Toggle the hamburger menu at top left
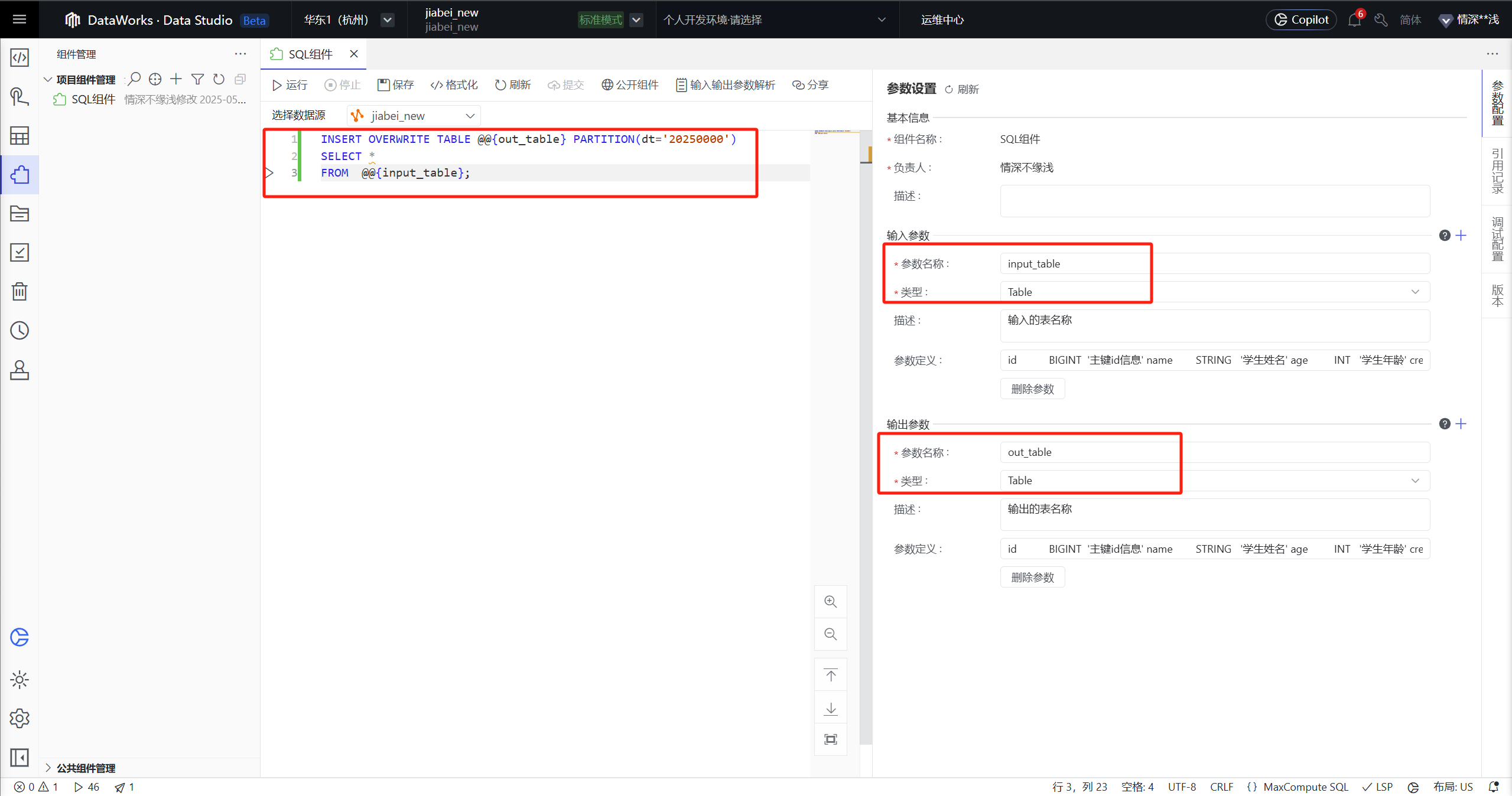The image size is (1512, 796). click(x=19, y=19)
